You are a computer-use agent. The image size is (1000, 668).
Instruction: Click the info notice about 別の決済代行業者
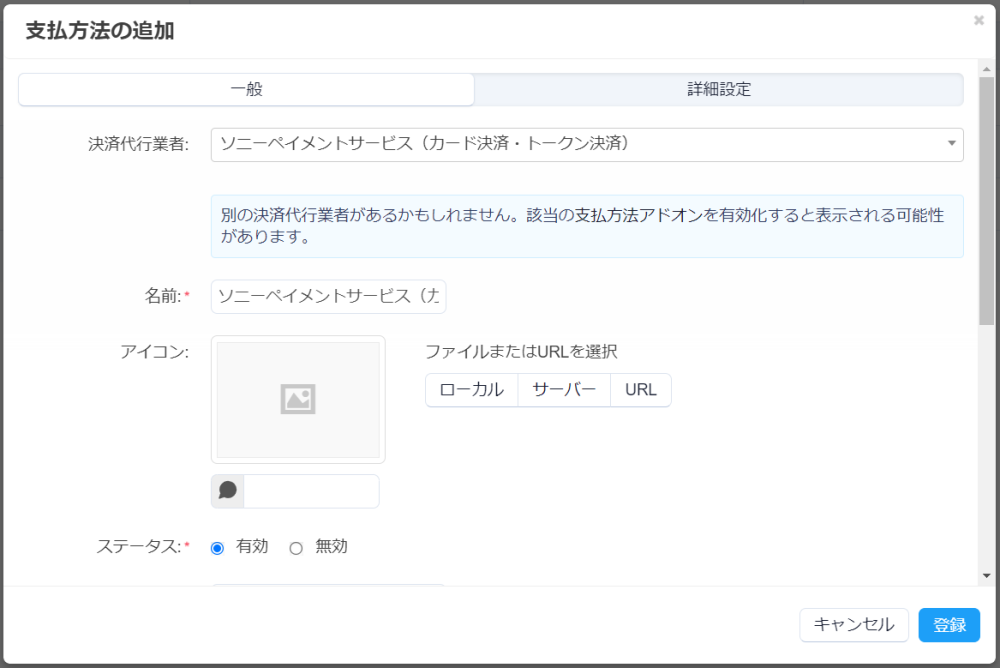coord(587,226)
